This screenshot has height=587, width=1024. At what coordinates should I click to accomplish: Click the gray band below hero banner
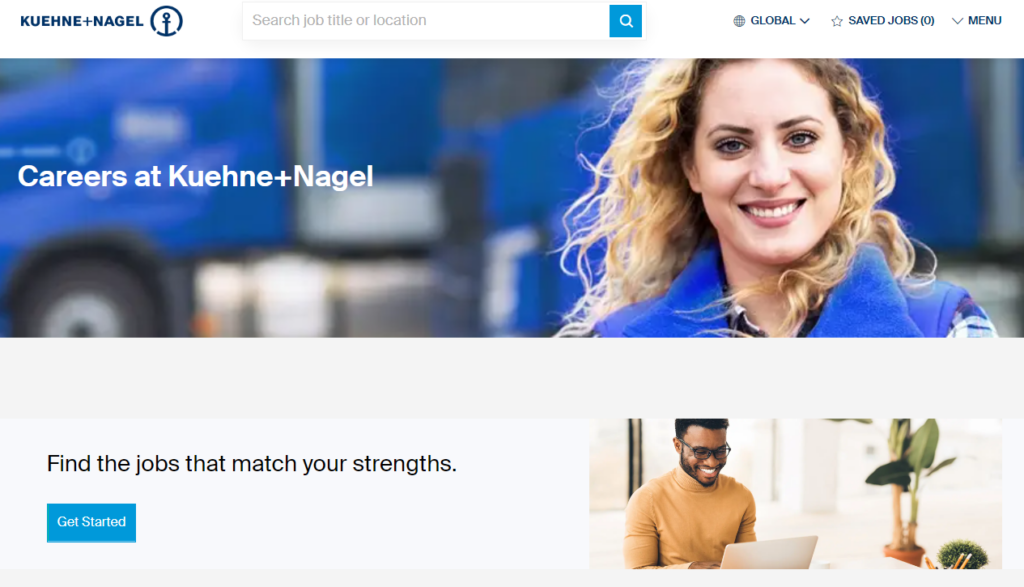[512, 378]
